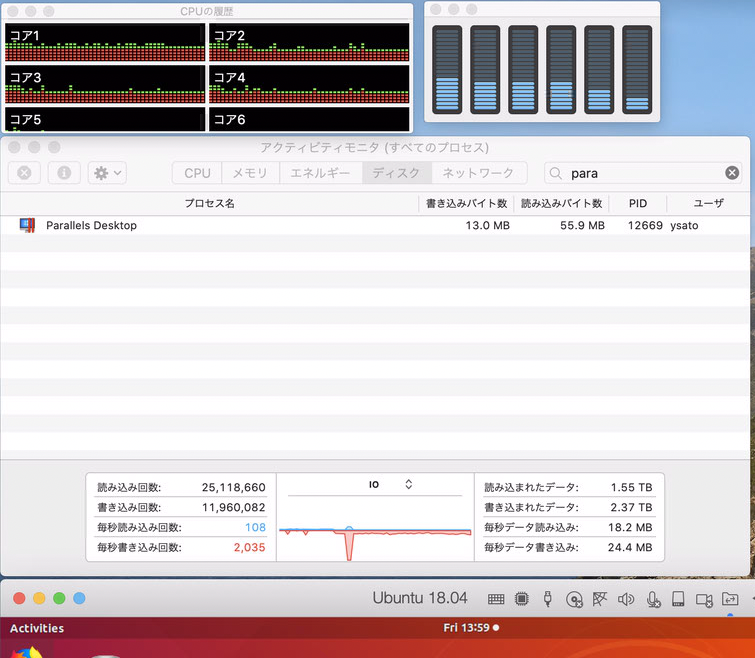Open the shared folder icon in VM toolbar
Viewport: 755px width, 658px height.
click(x=730, y=599)
